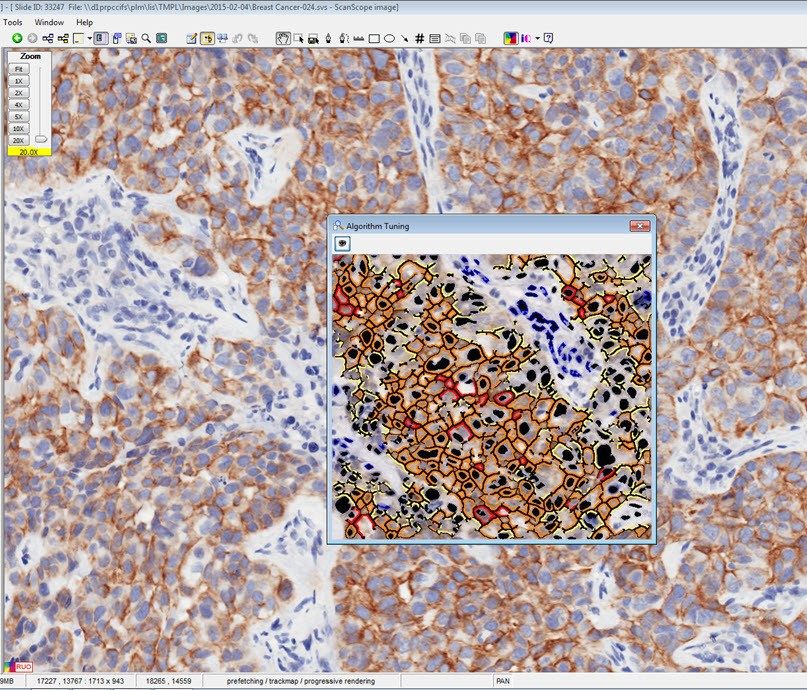Open the Window menu
Screen dimensions: 807x690
pyautogui.click(x=48, y=22)
